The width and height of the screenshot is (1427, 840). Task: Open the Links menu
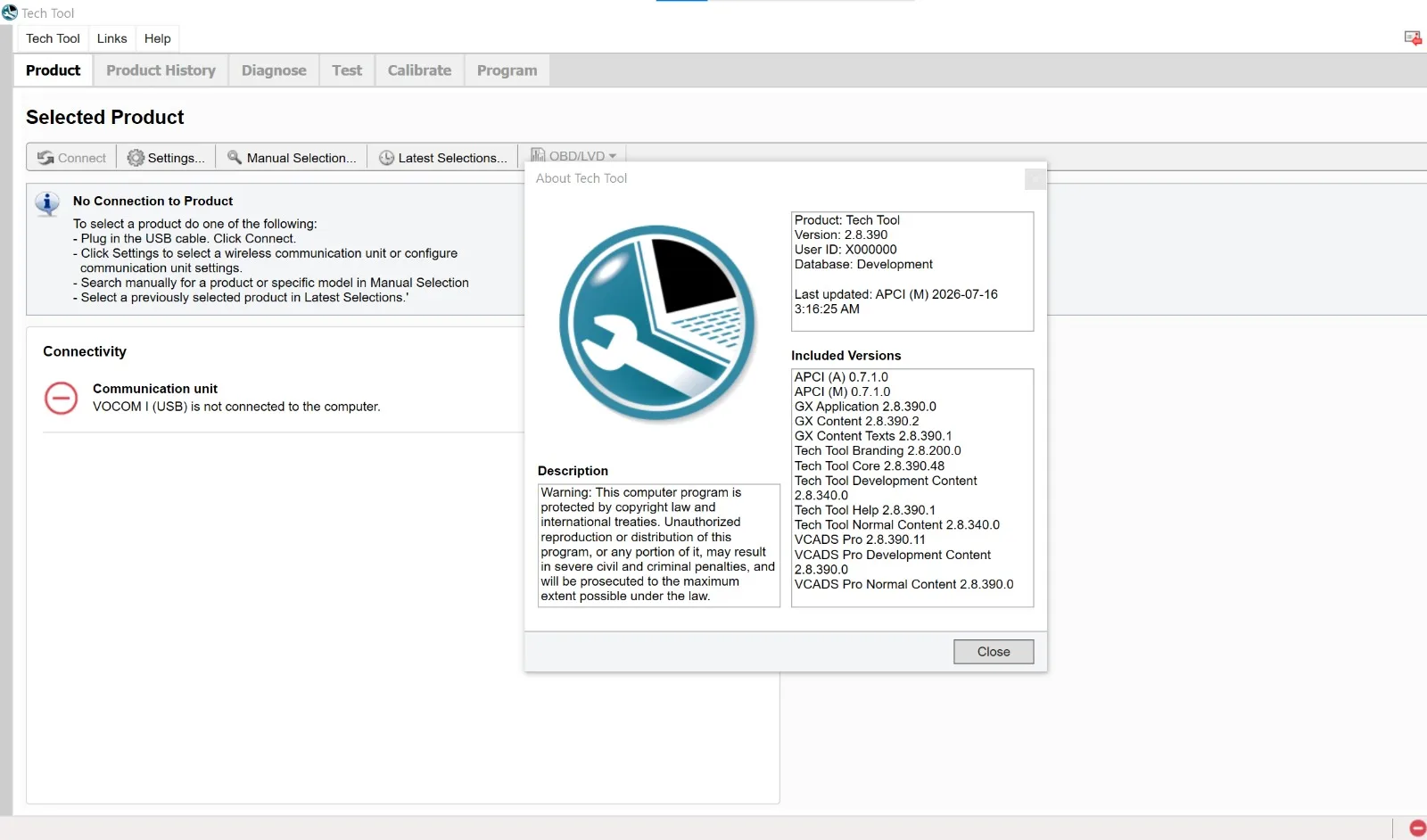tap(112, 38)
